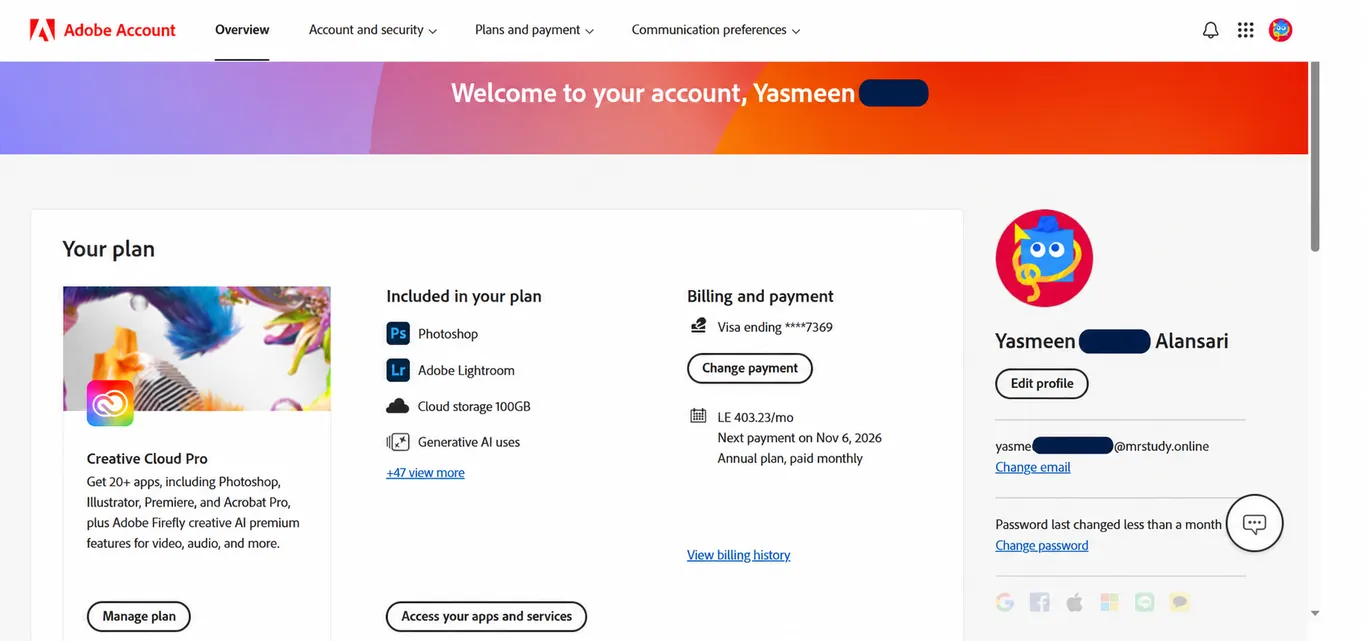Expand Plans and payment dropdown

click(x=534, y=30)
